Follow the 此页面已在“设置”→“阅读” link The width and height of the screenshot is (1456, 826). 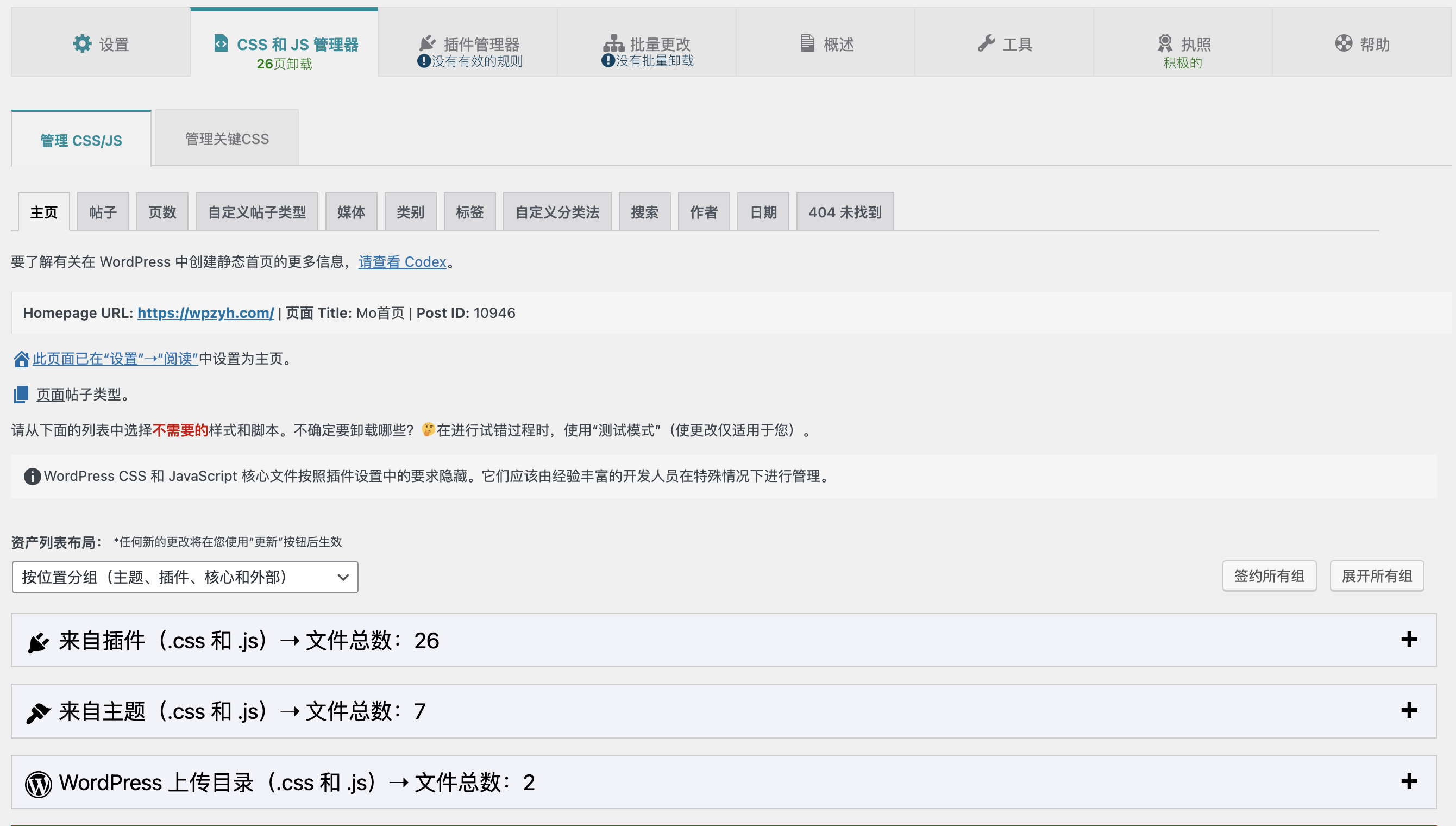[x=115, y=359]
